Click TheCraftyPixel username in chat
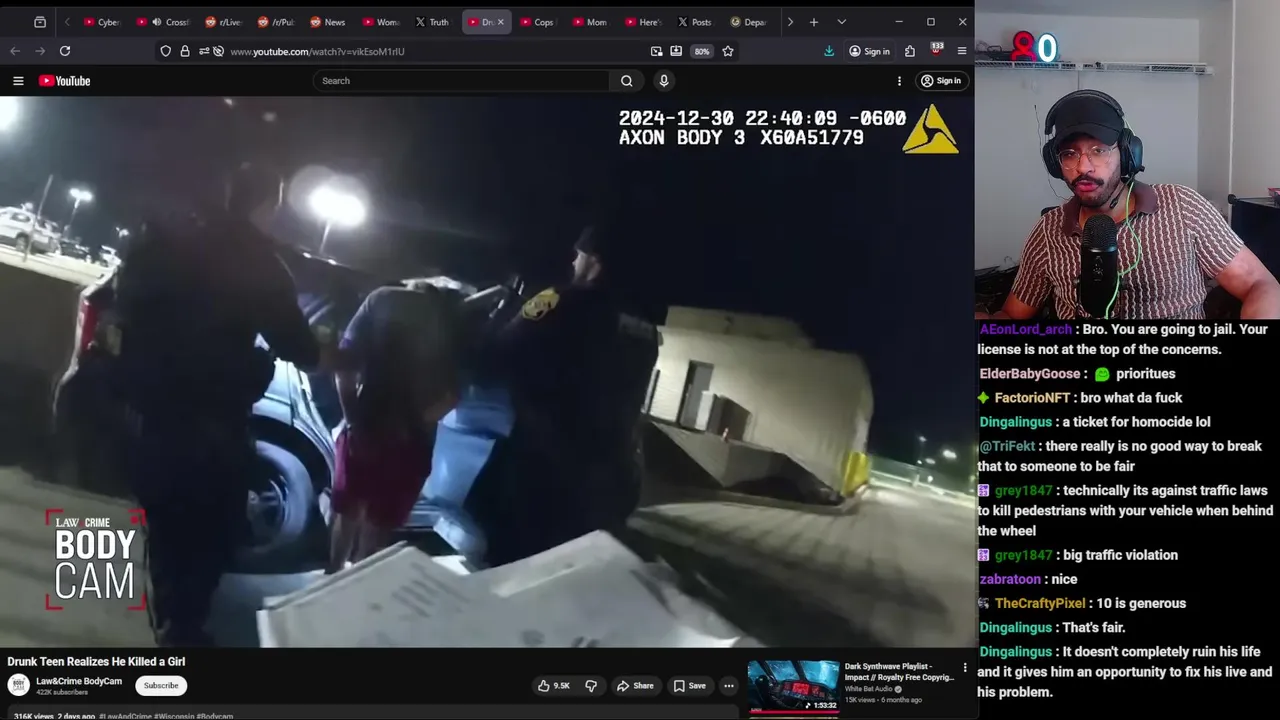Screen dimensions: 1280x720 click(x=1040, y=603)
